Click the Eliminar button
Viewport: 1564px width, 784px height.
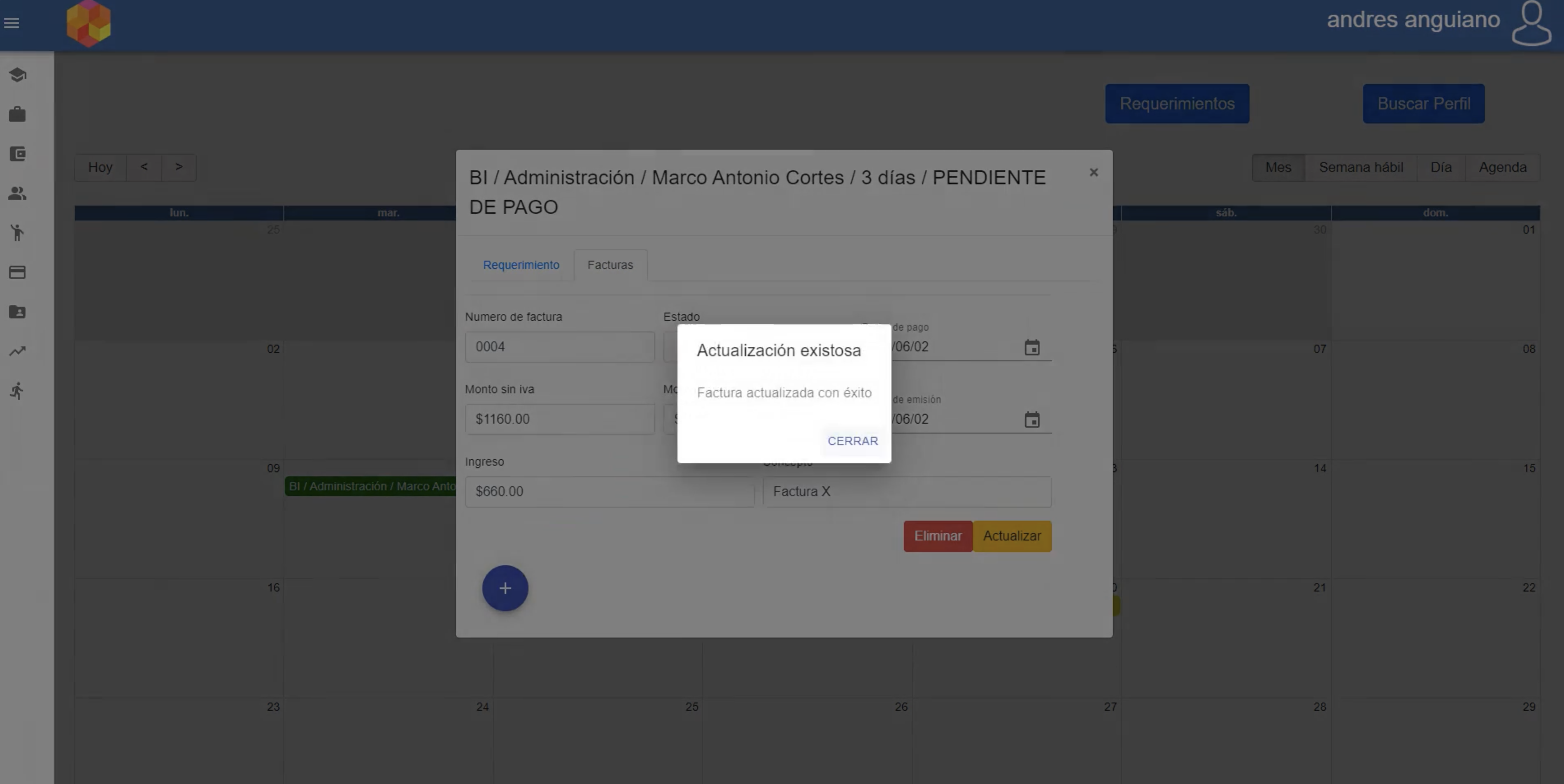[x=938, y=536]
